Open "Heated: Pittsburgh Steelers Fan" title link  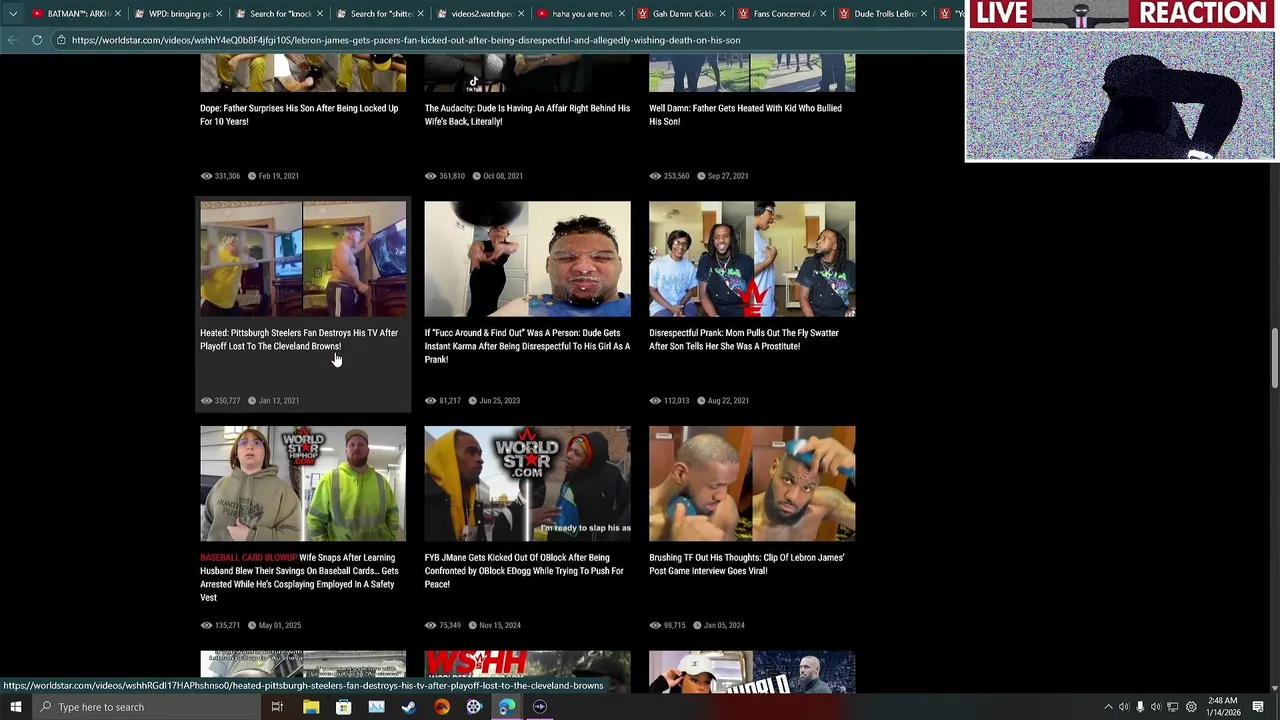point(299,340)
